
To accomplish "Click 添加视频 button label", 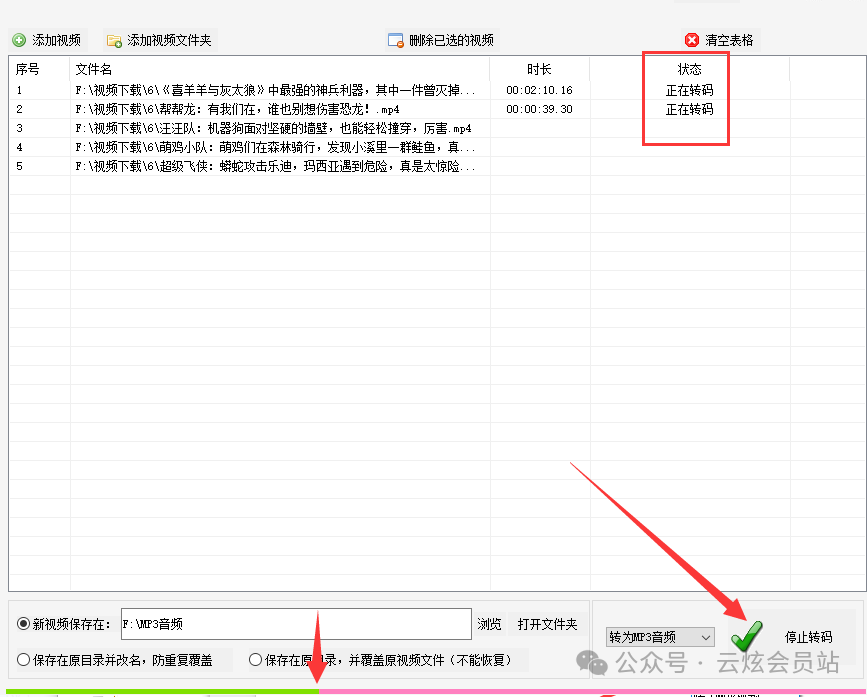I will [56, 40].
